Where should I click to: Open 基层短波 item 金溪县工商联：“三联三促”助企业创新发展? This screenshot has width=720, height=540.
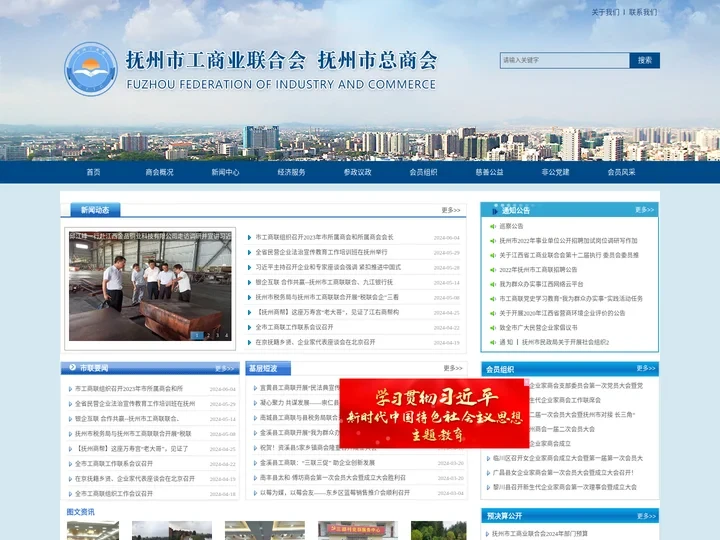[317, 463]
